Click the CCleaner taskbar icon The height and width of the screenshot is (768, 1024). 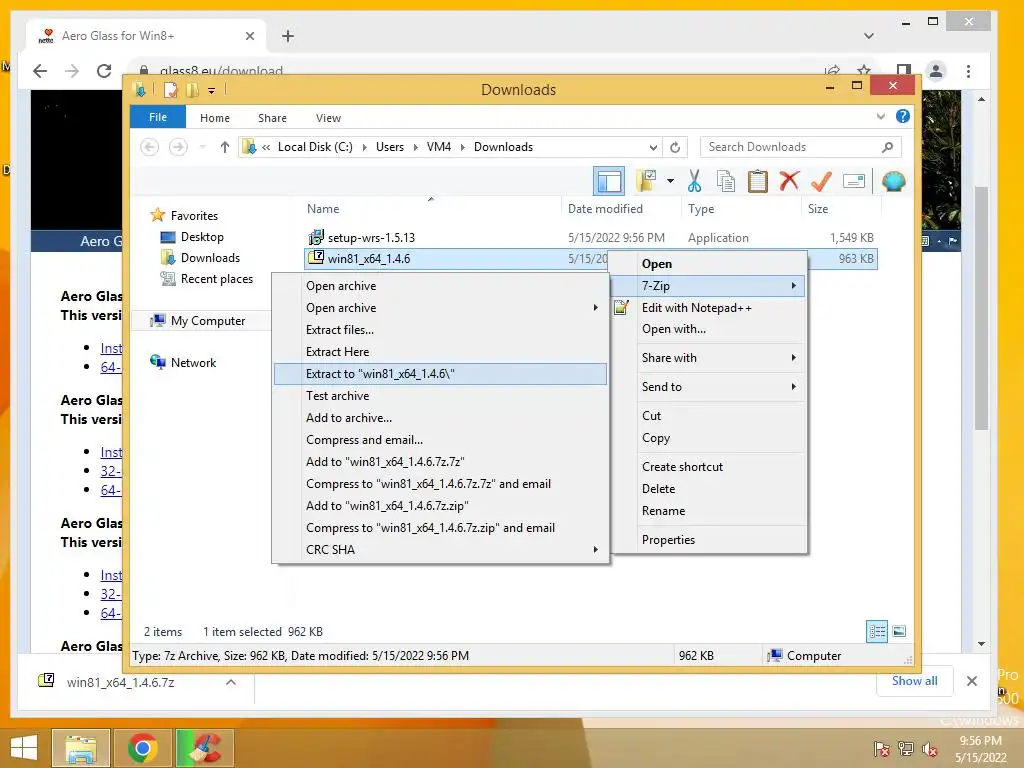tap(205, 748)
